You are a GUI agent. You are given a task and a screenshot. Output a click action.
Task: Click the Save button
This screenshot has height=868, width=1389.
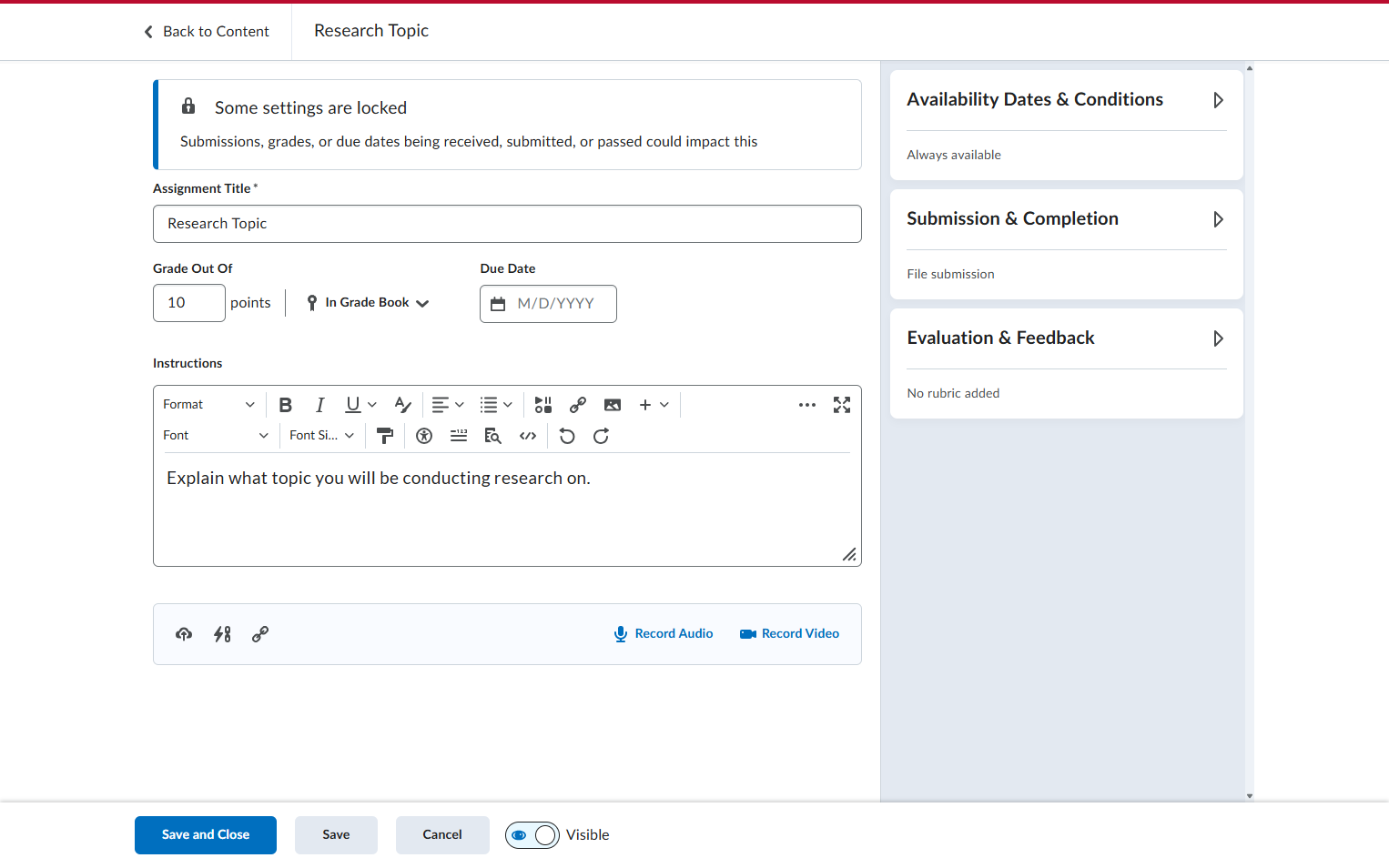[x=336, y=835]
